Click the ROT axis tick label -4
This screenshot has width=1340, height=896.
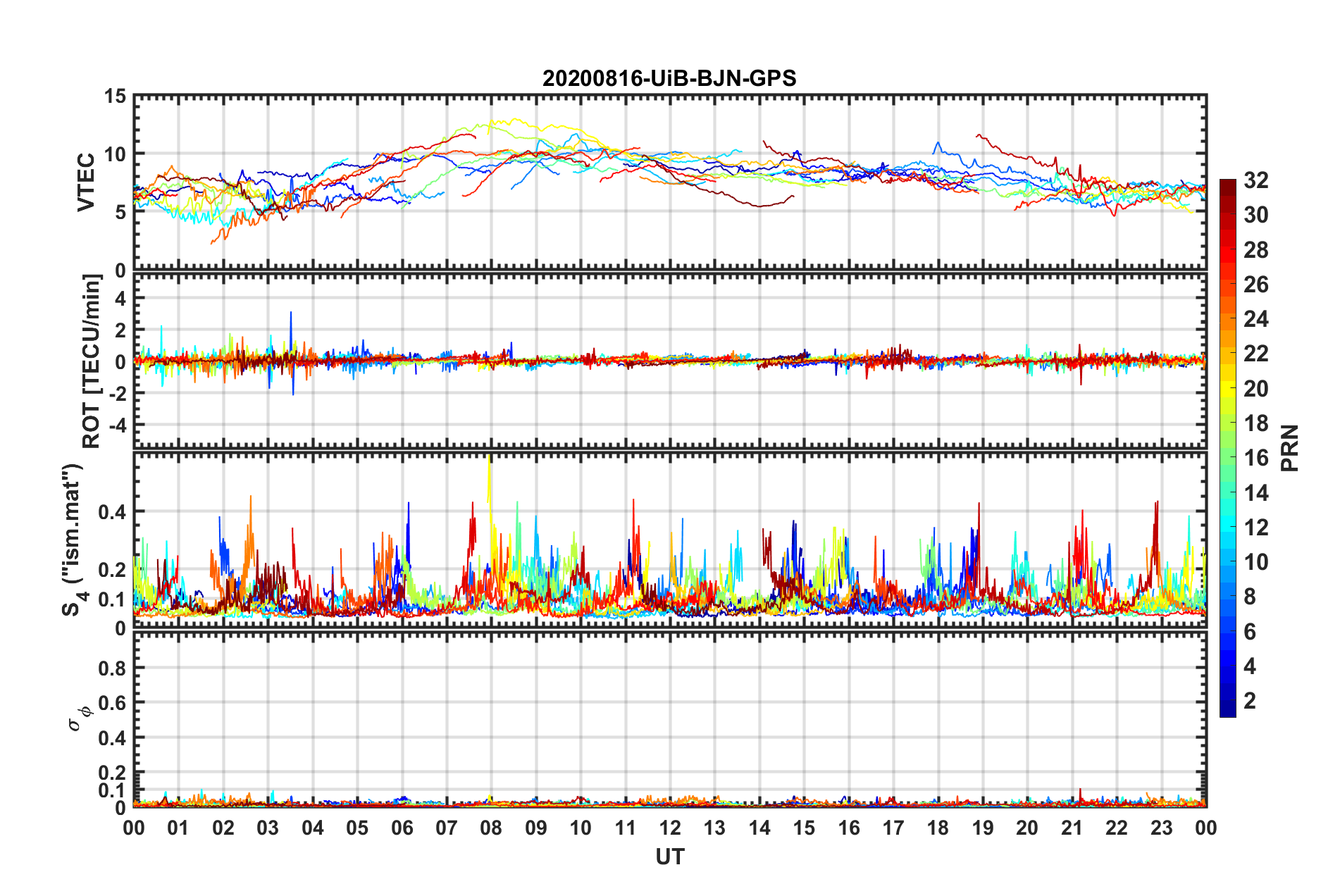116,425
